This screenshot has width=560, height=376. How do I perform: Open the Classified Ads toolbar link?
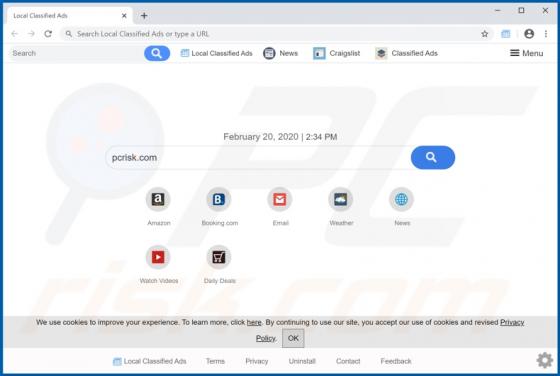click(406, 53)
